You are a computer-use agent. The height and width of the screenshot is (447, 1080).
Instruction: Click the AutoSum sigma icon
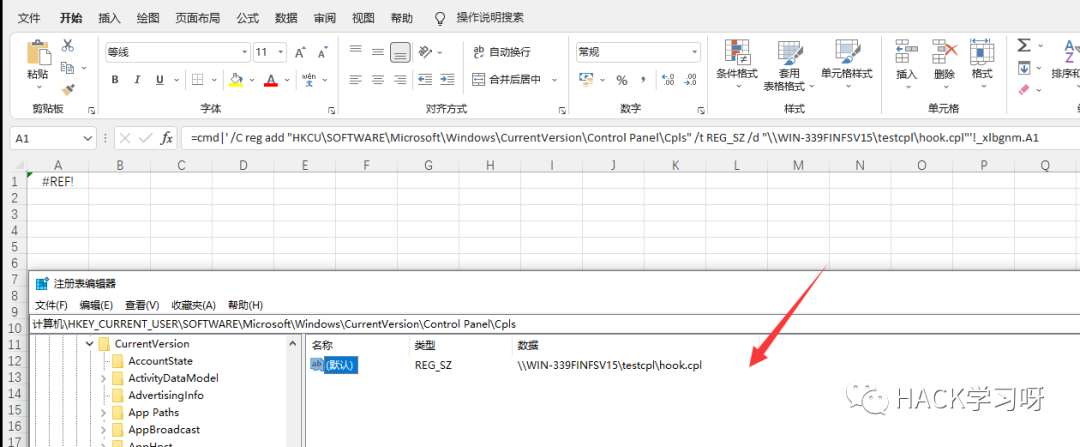(x=1024, y=45)
